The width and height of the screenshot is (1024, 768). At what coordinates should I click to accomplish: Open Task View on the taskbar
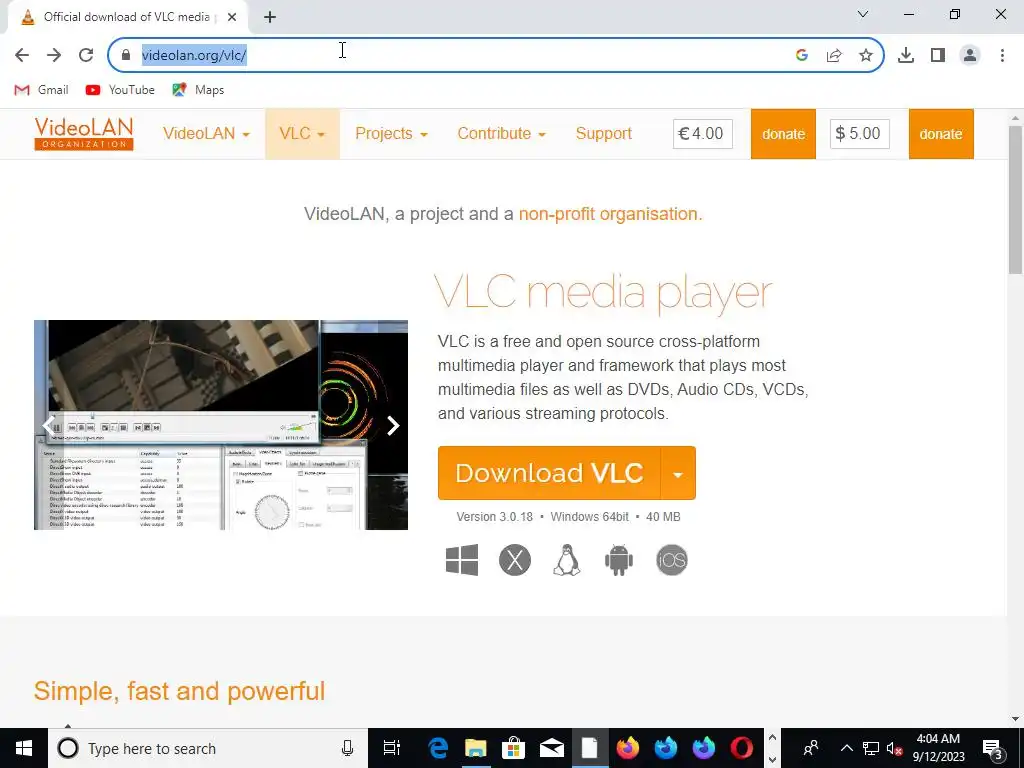tap(391, 748)
